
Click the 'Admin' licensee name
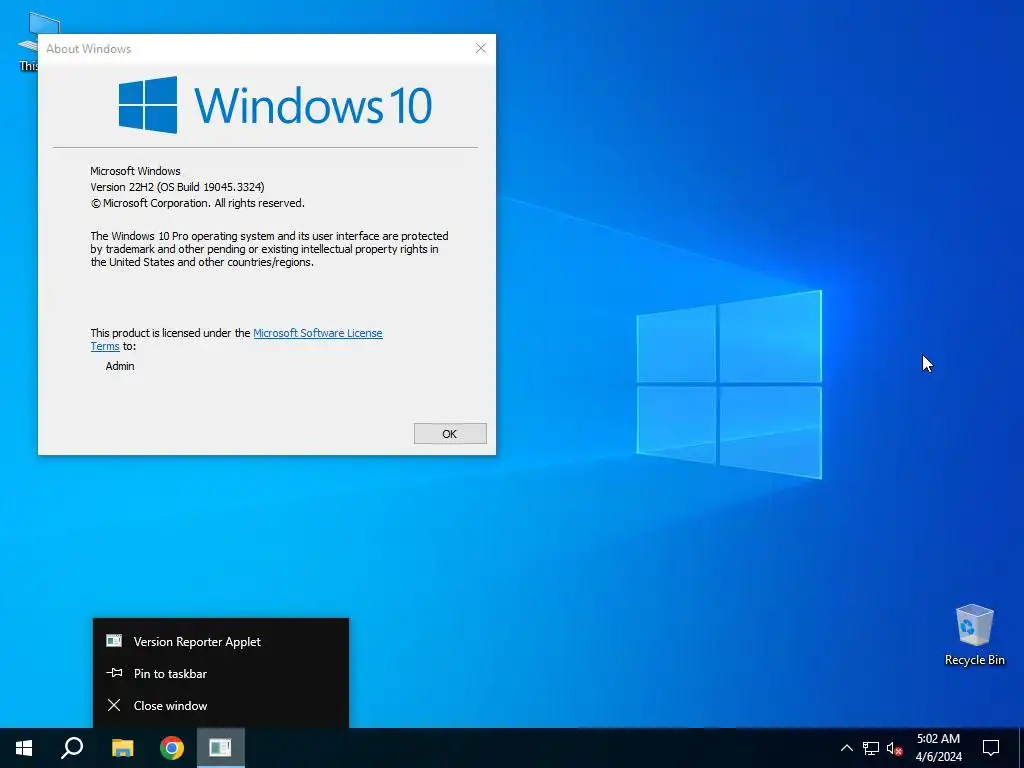[120, 366]
